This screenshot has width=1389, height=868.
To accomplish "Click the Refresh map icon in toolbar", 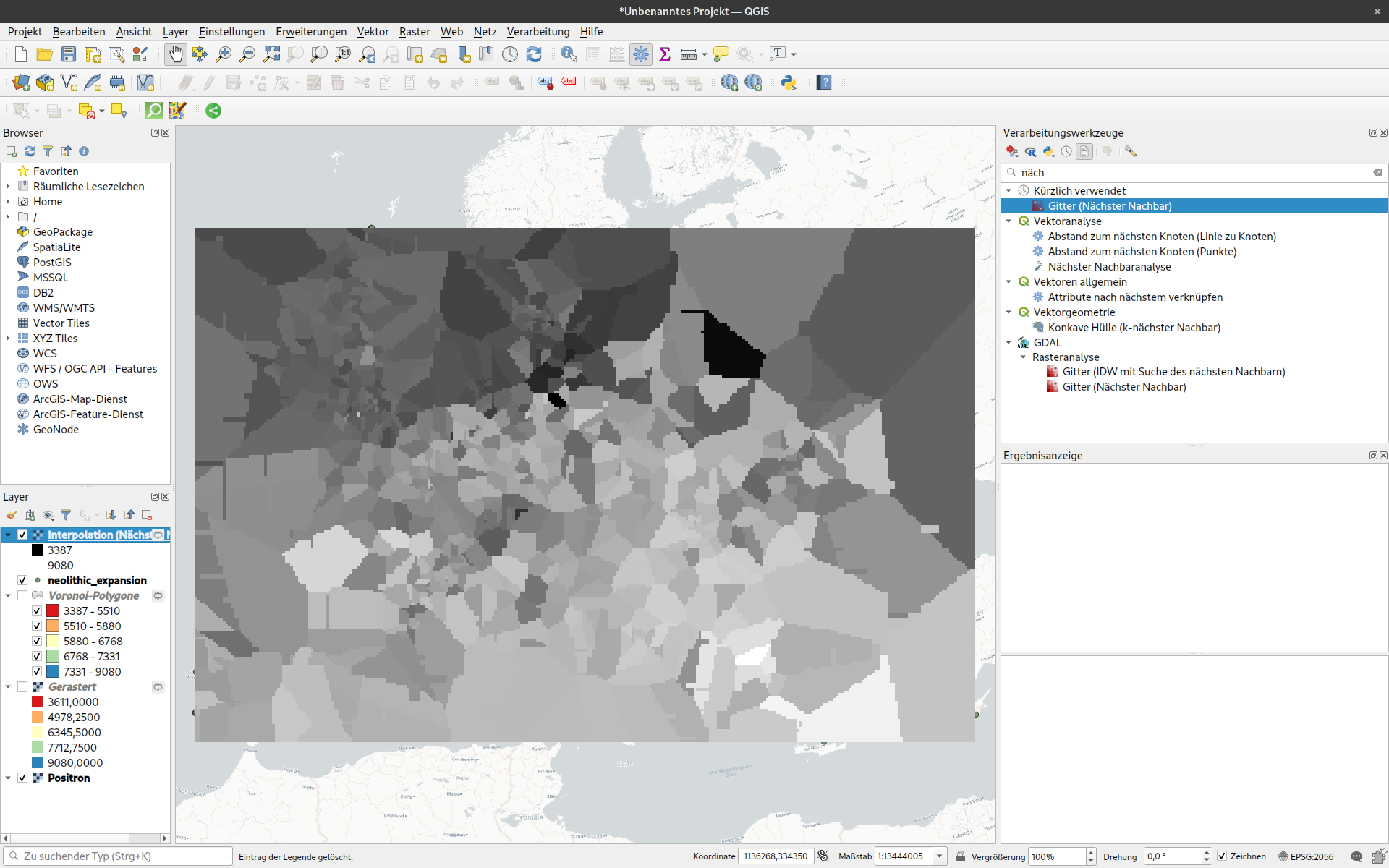I will pyautogui.click(x=534, y=54).
